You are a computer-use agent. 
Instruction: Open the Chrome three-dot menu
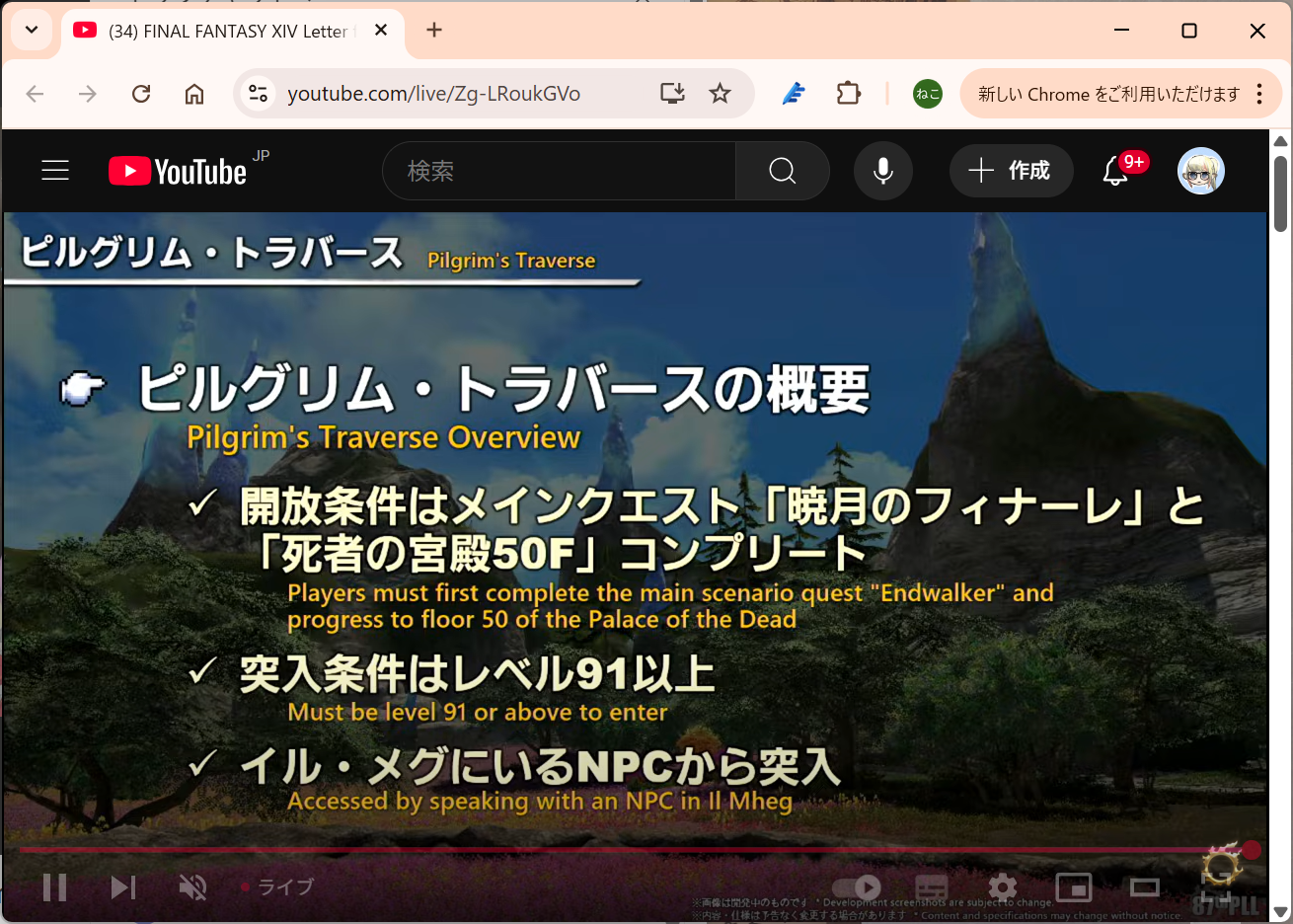click(x=1259, y=94)
